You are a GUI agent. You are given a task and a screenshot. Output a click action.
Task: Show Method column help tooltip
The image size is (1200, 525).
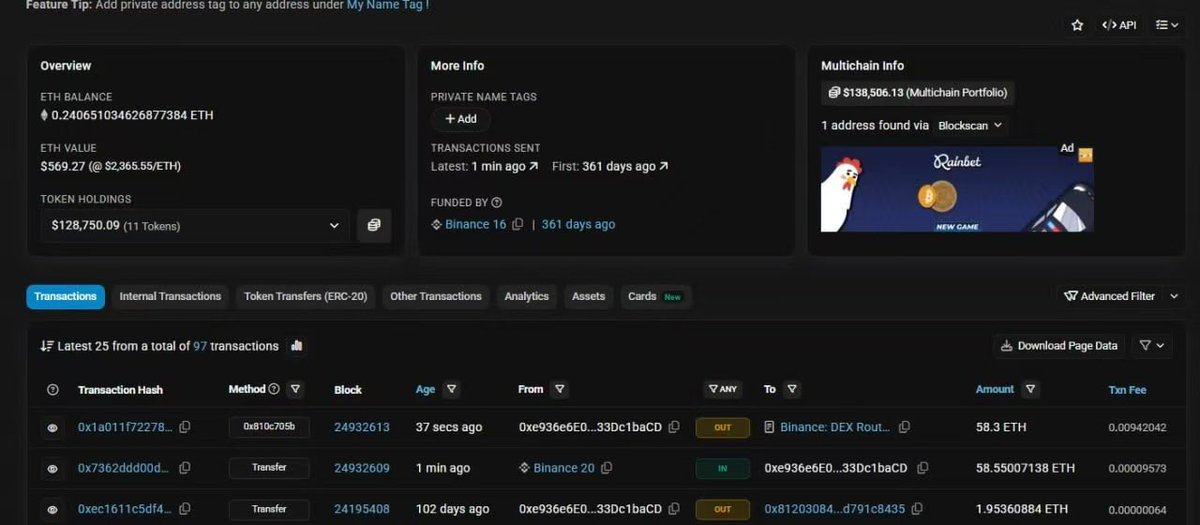pos(275,389)
